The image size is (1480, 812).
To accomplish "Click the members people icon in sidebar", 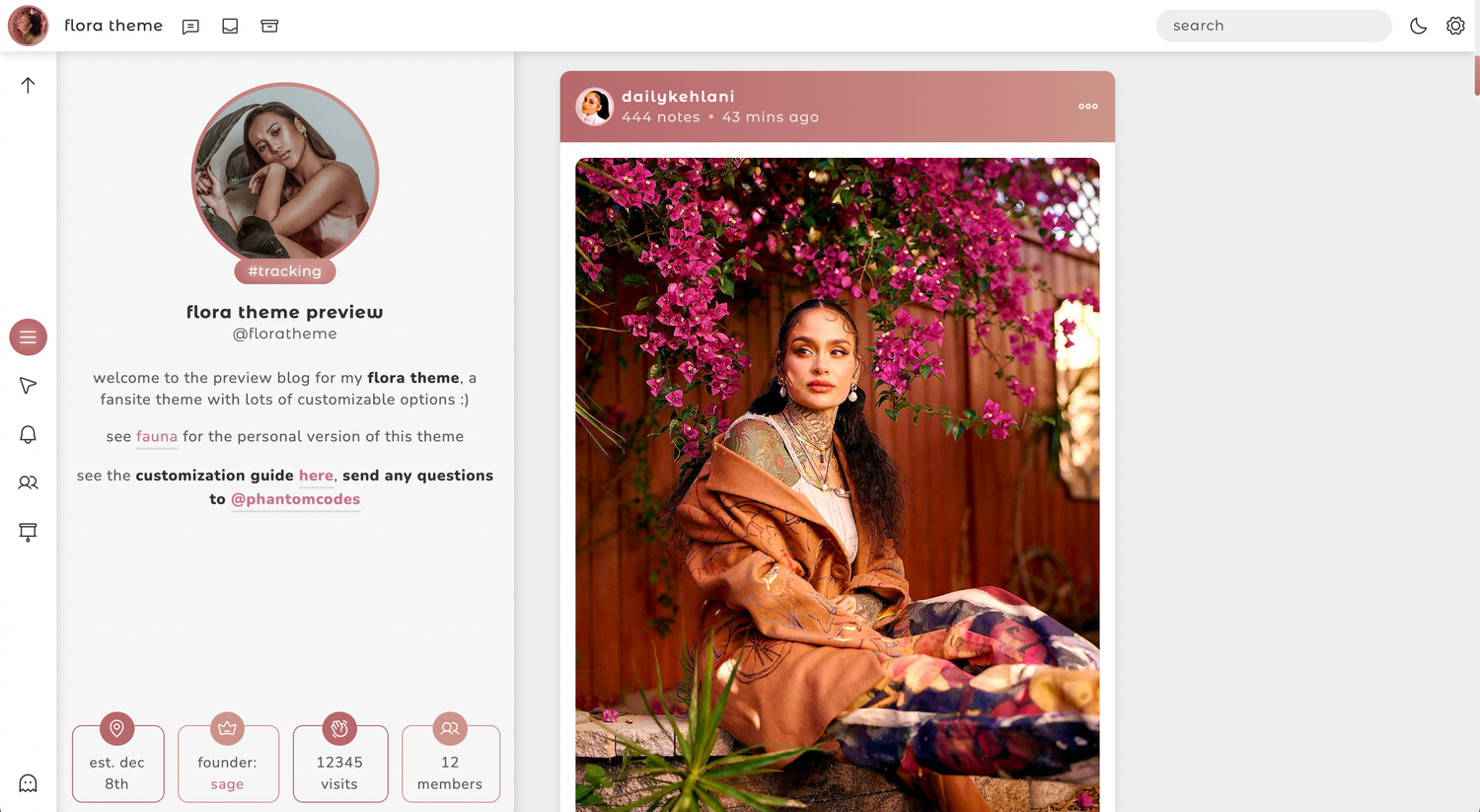I will [x=28, y=482].
